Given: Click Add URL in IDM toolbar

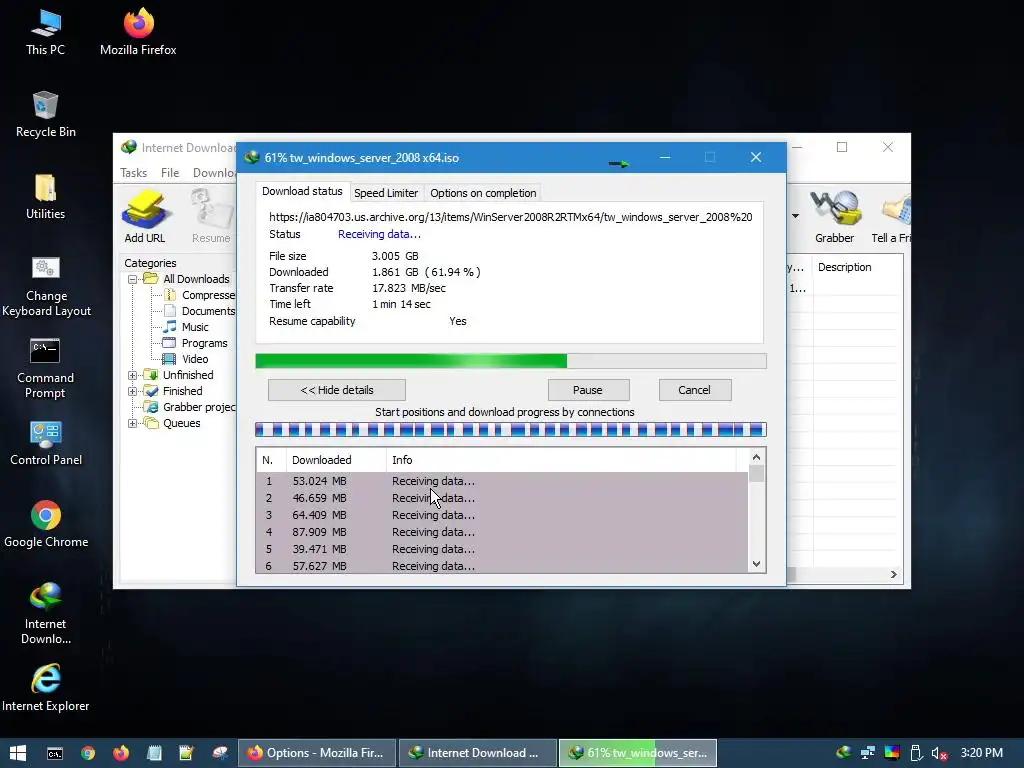Looking at the screenshot, I should pyautogui.click(x=145, y=217).
